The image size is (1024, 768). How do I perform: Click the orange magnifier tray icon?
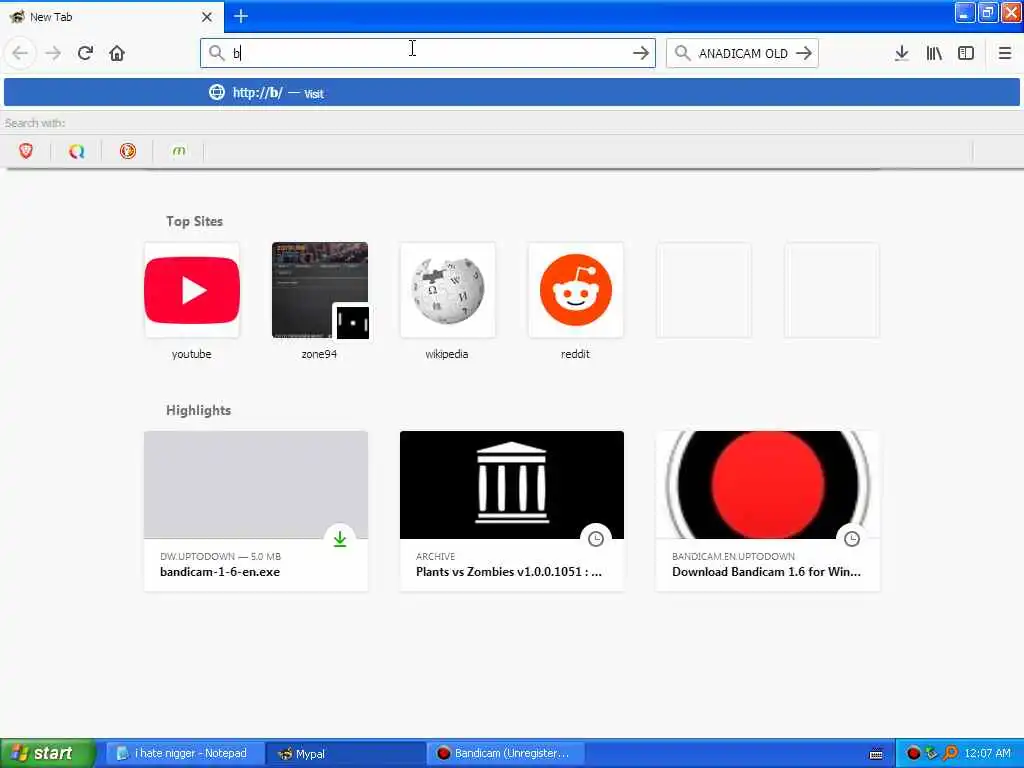click(x=950, y=754)
